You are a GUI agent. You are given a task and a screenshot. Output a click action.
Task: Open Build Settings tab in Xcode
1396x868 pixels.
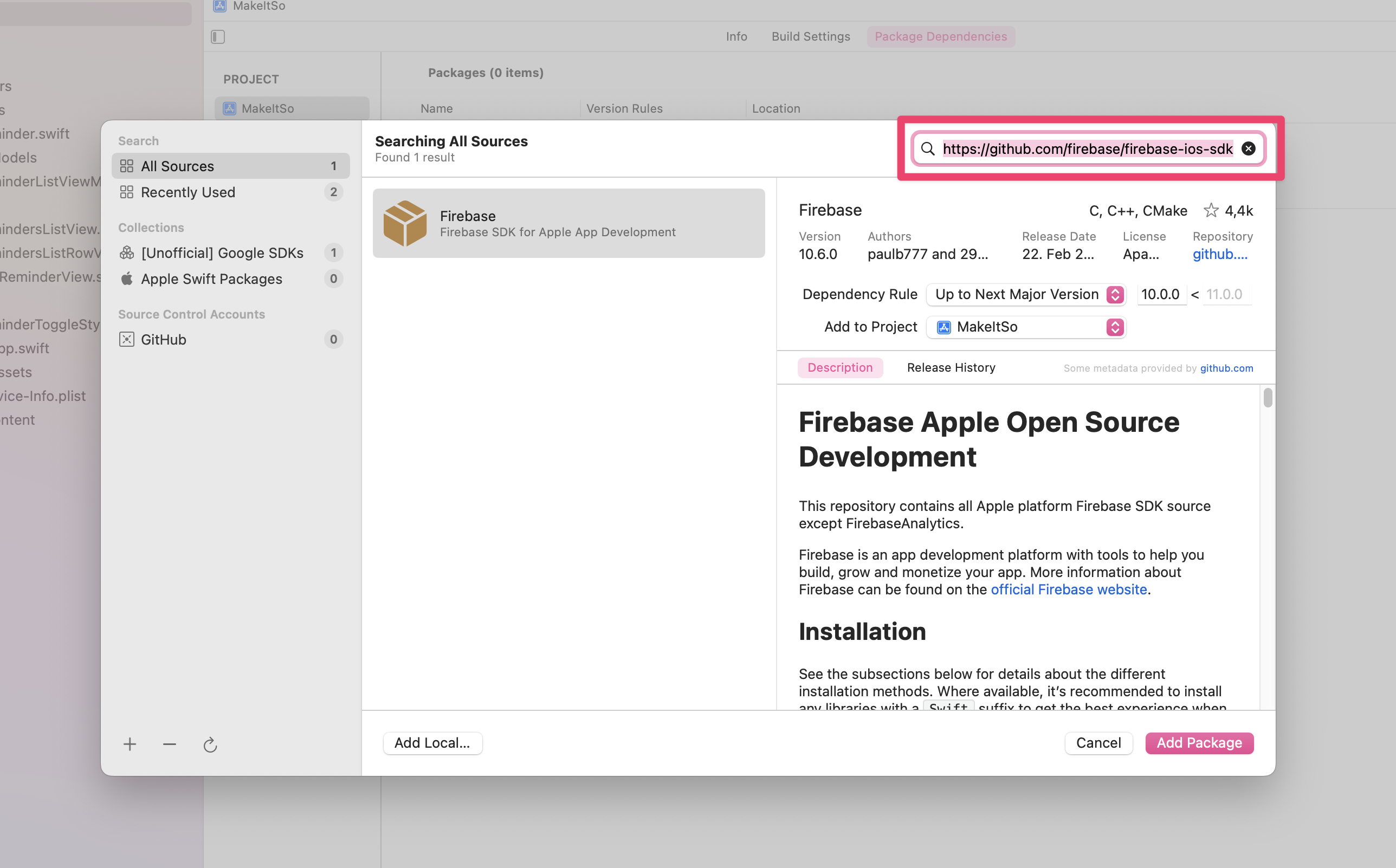click(x=811, y=37)
